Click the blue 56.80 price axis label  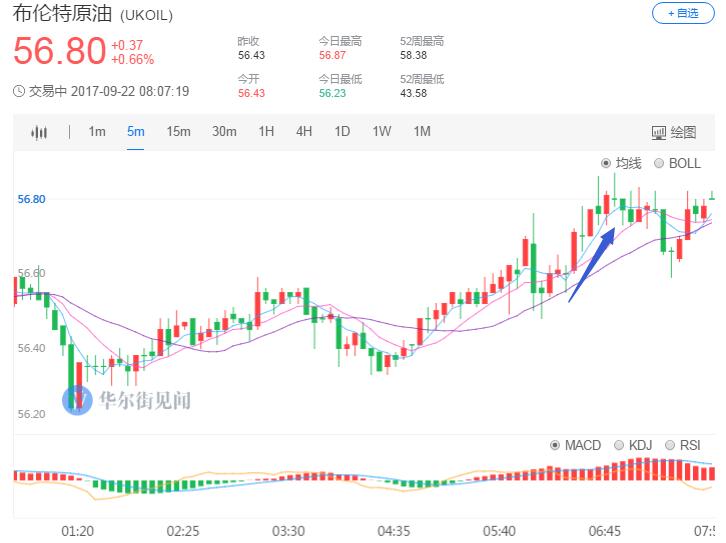click(31, 200)
